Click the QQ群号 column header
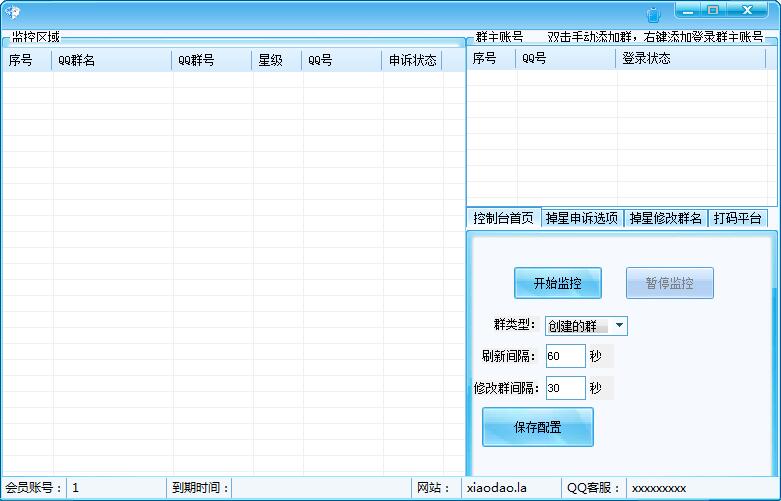781x501 pixels. pos(212,60)
